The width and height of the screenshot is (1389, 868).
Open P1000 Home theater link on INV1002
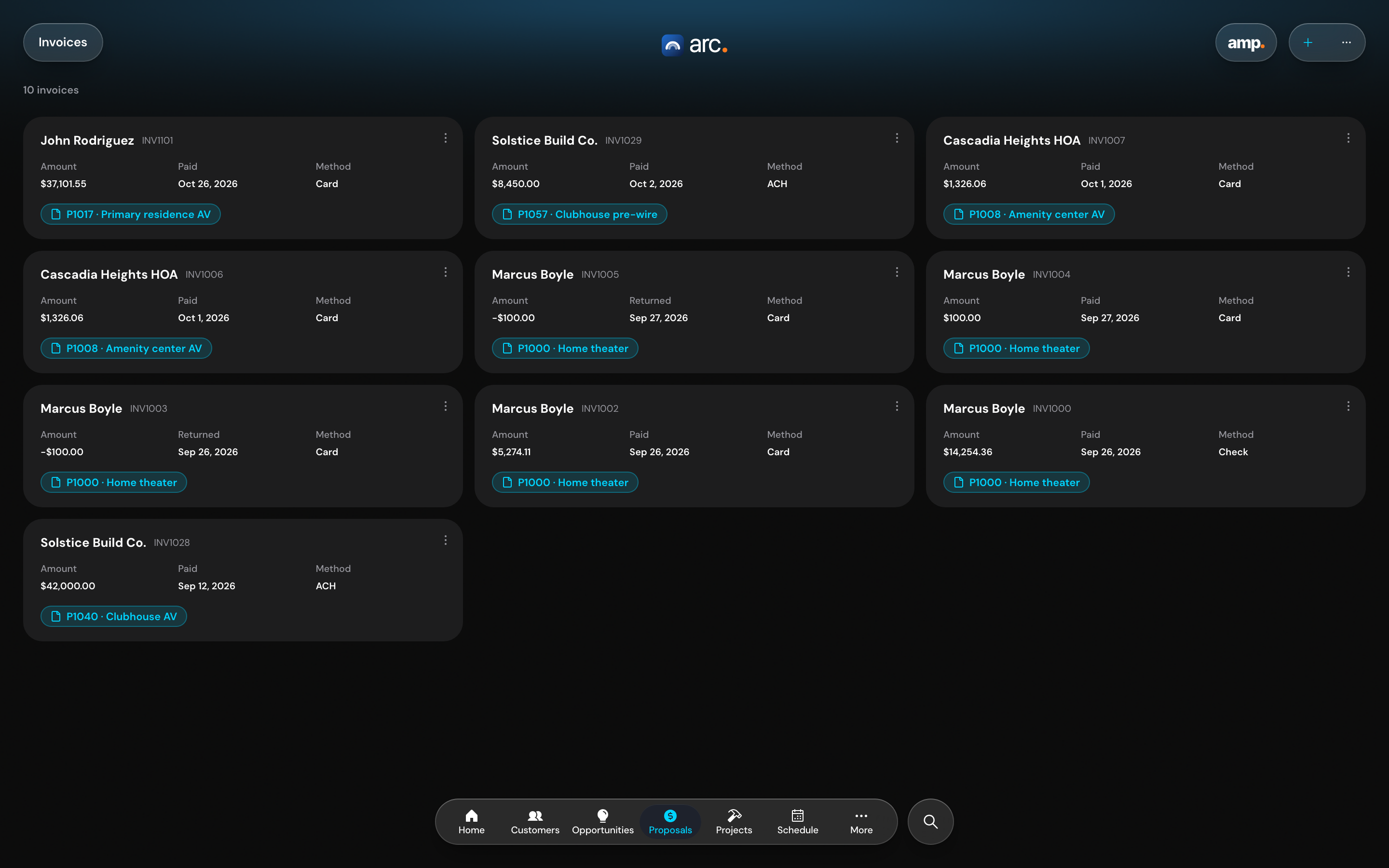(x=565, y=482)
